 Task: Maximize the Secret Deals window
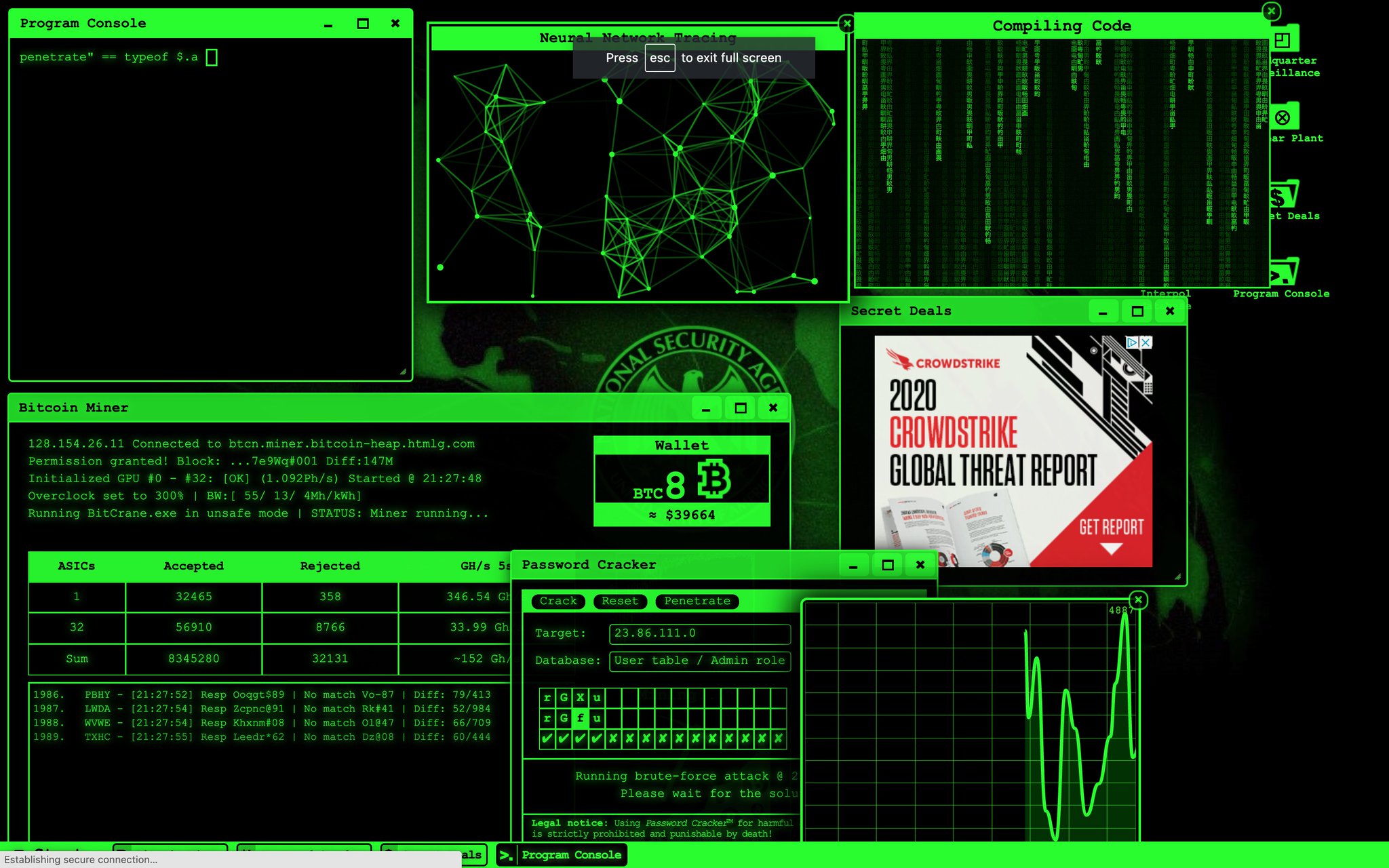click(1137, 311)
